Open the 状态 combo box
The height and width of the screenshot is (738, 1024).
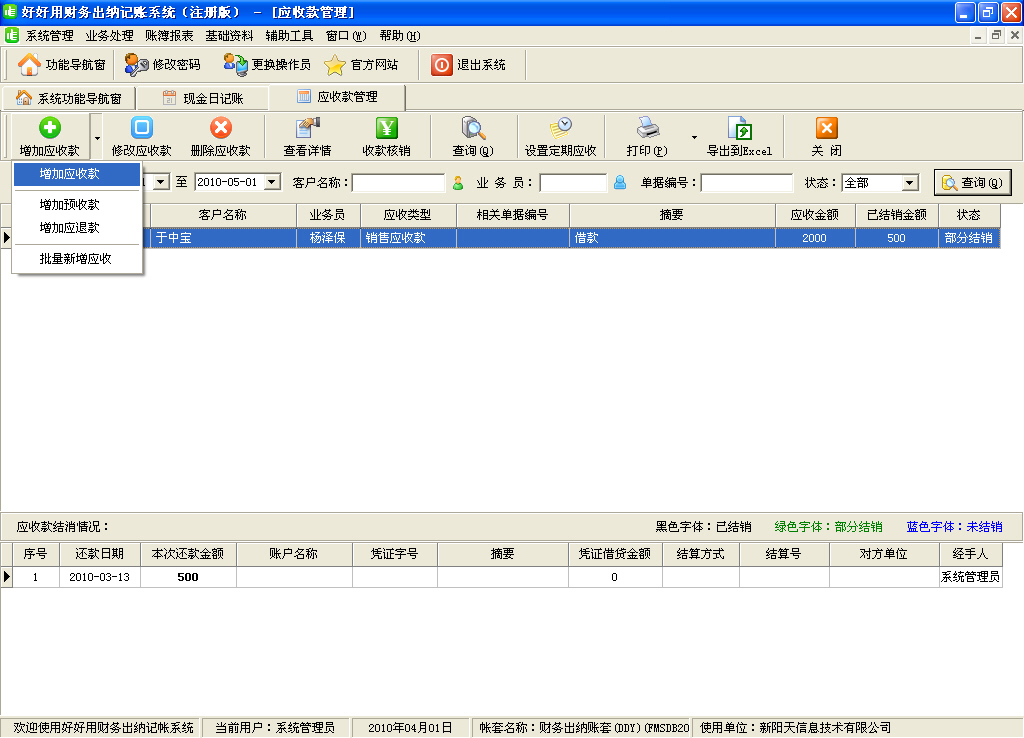click(x=909, y=183)
